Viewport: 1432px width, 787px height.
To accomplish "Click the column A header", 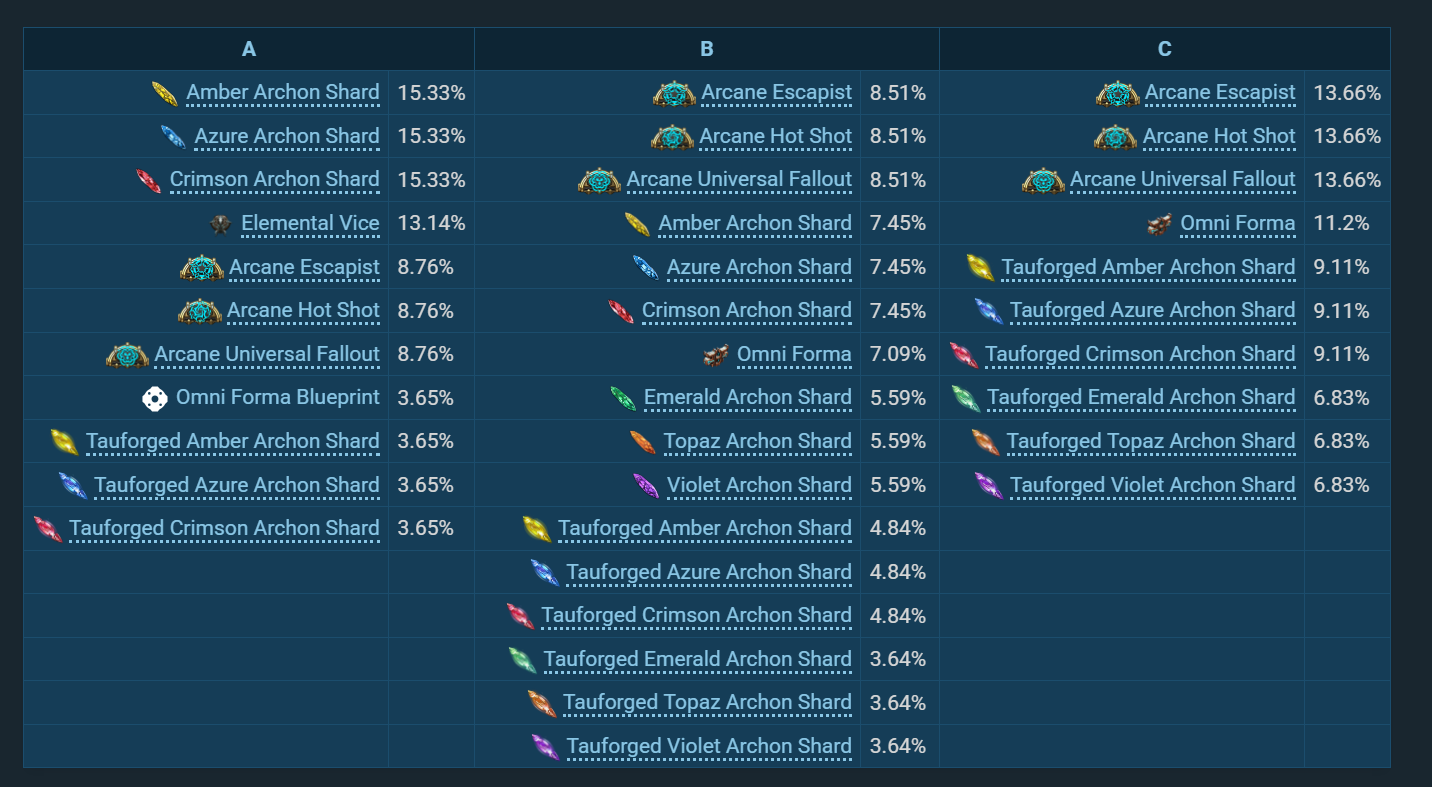I will pyautogui.click(x=249, y=49).
